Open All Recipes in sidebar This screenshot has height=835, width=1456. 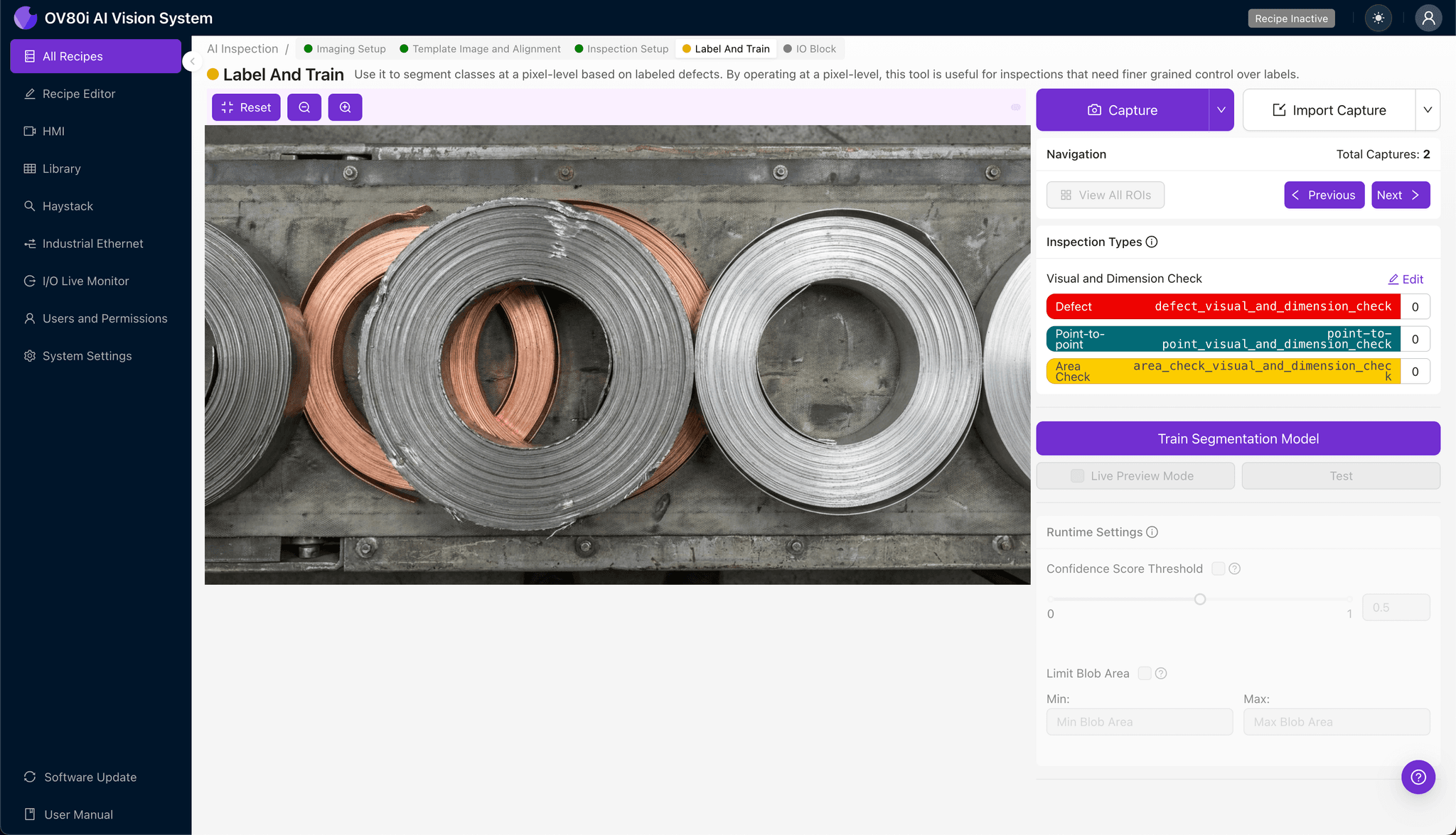click(x=95, y=56)
